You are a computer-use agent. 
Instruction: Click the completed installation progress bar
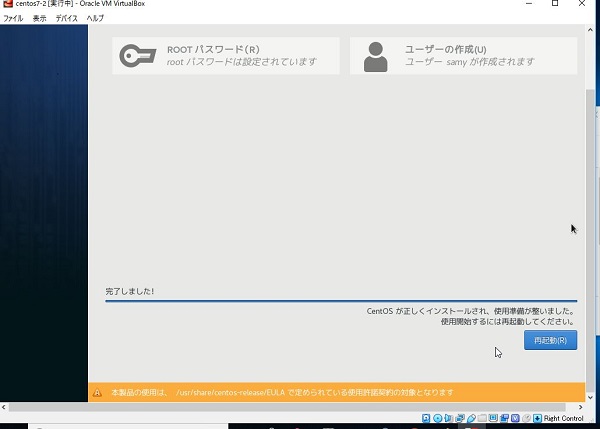pyautogui.click(x=341, y=301)
